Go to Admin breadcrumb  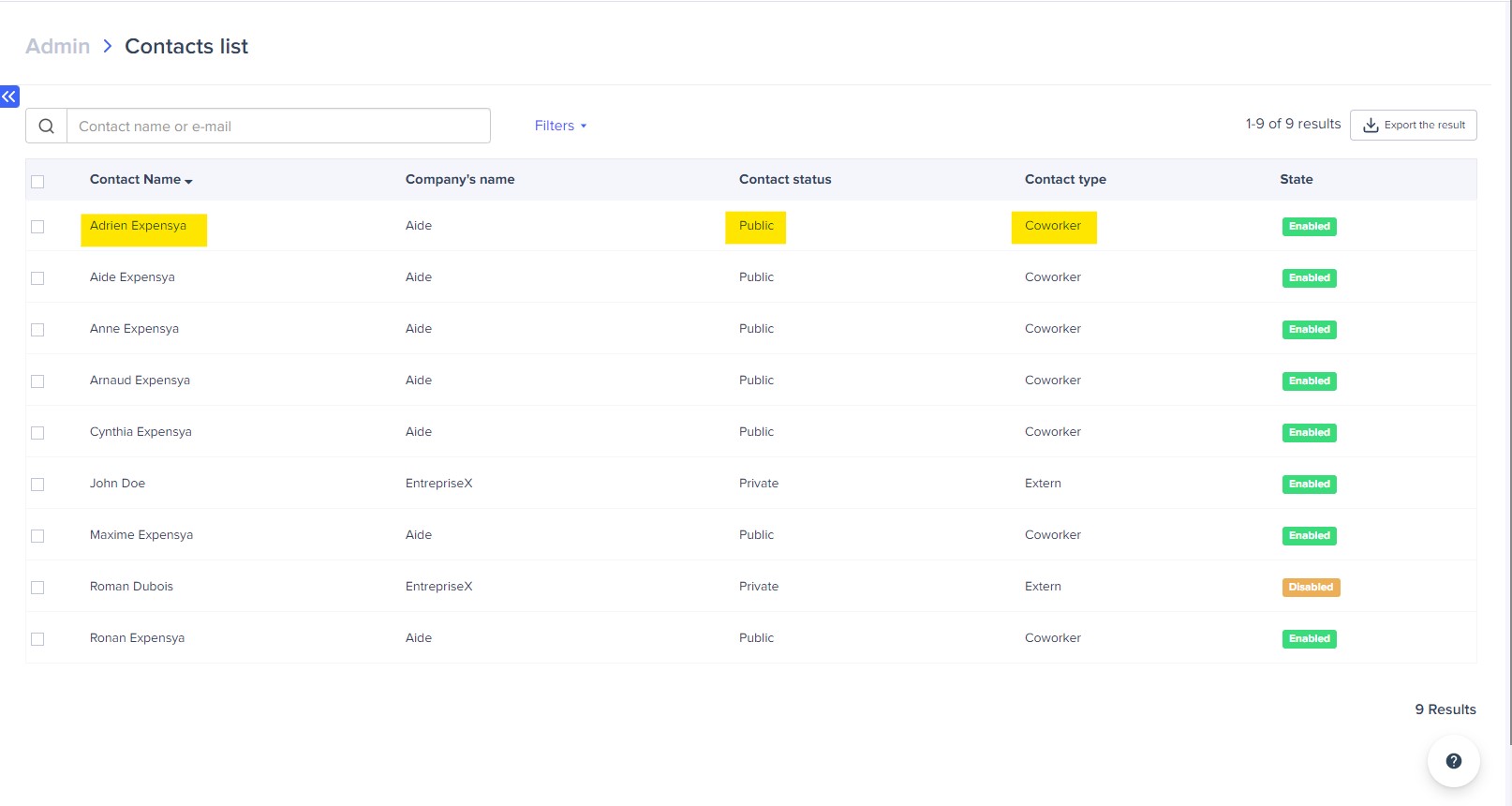[57, 47]
